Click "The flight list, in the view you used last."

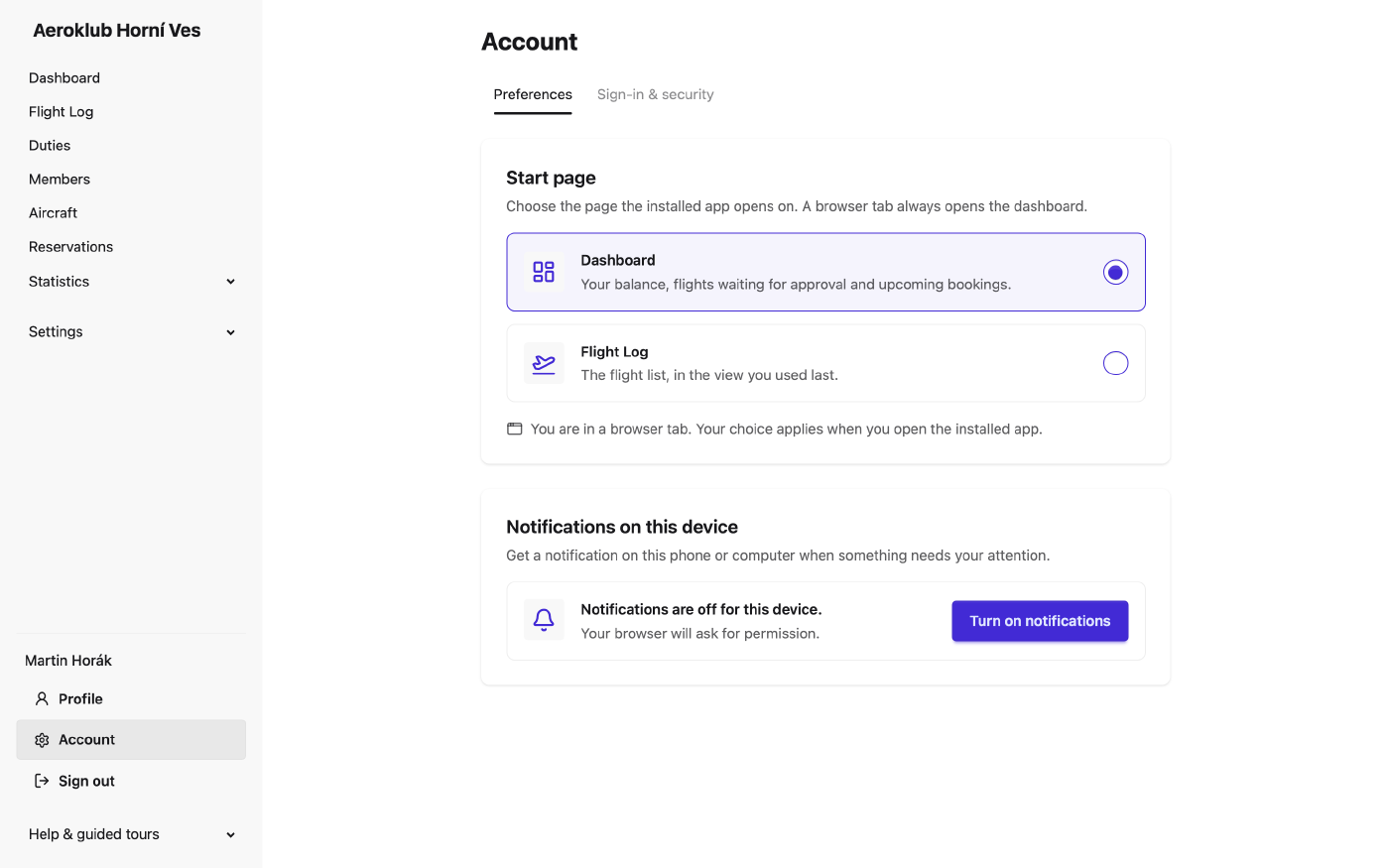(x=709, y=375)
